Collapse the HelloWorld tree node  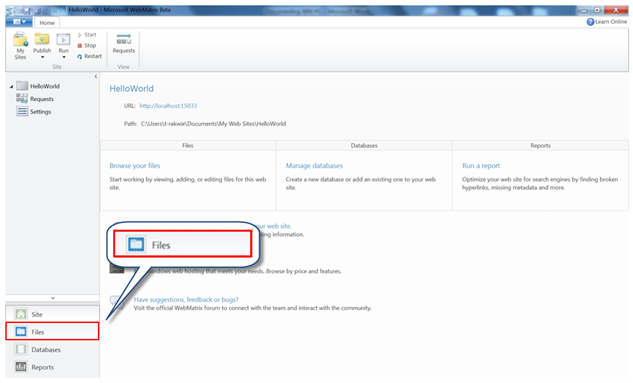click(x=11, y=86)
